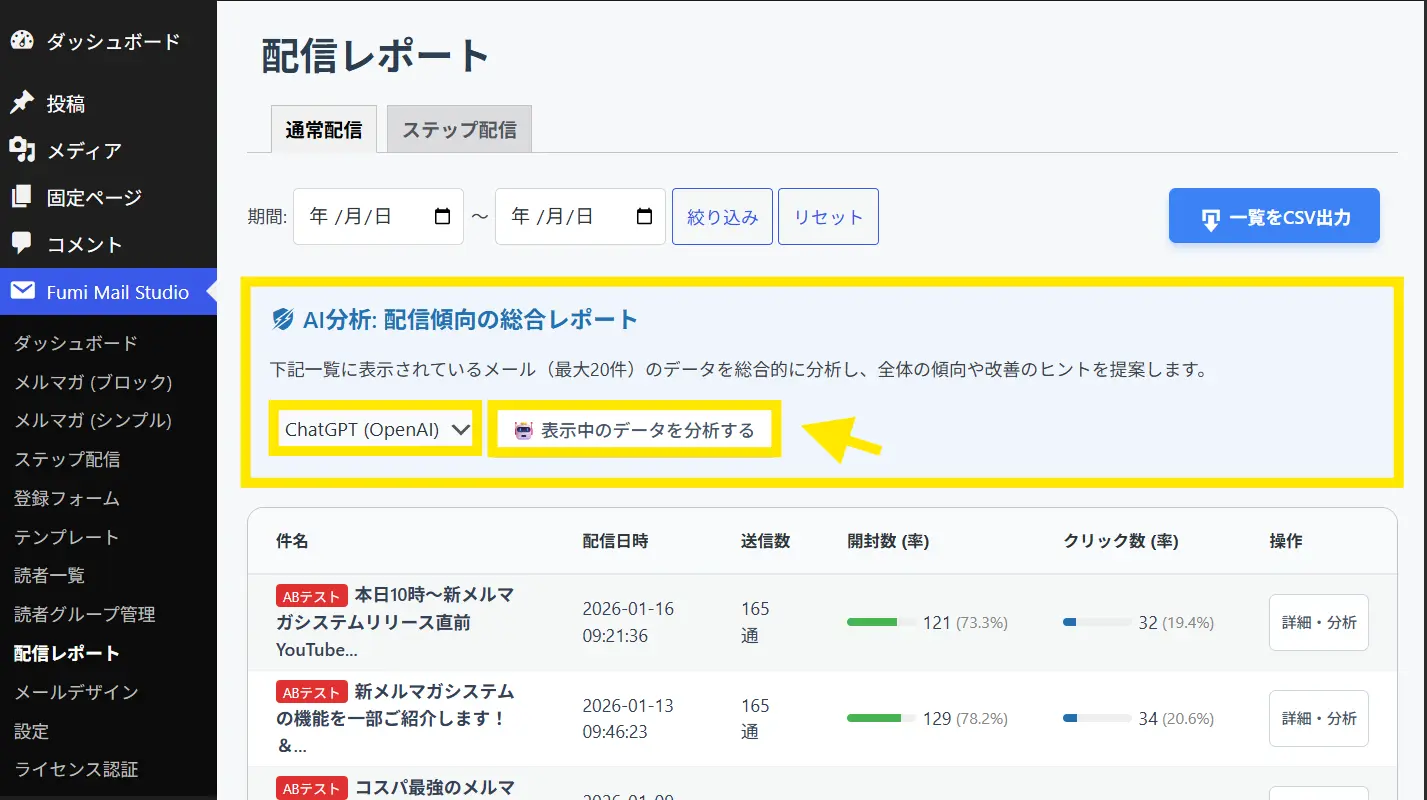The width and height of the screenshot is (1427, 800).
Task: Switch to the ステップ配信 tab
Action: pos(459,129)
